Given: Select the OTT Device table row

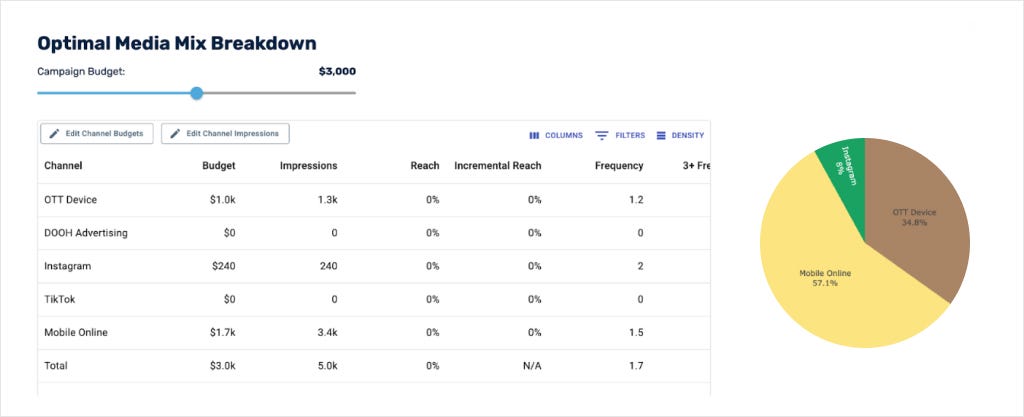Looking at the screenshot, I should [x=374, y=200].
